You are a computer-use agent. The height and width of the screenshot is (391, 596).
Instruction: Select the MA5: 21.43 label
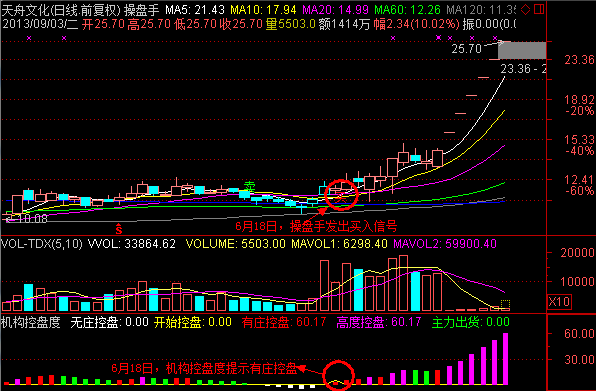(x=195, y=9)
